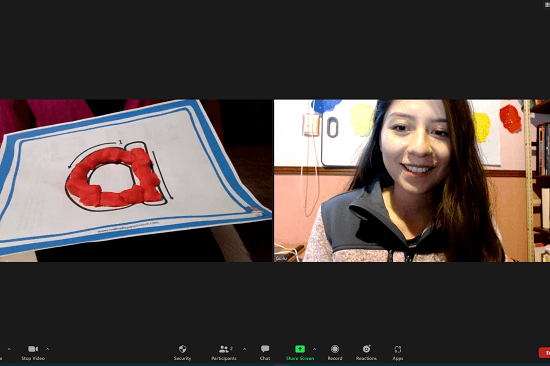Screen dimensions: 550x366
Task: Click the name label on woman's video
Action: pos(281,258)
